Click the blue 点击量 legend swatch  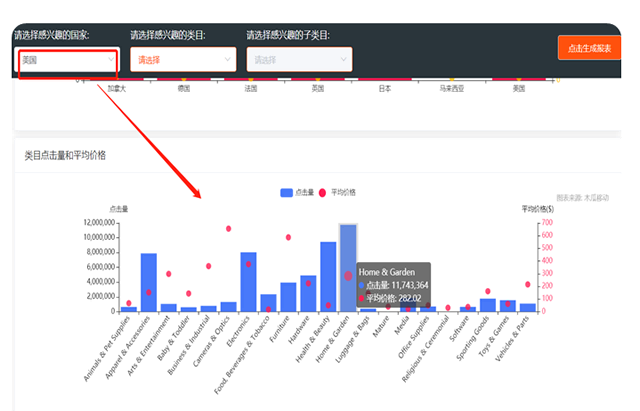(x=287, y=192)
